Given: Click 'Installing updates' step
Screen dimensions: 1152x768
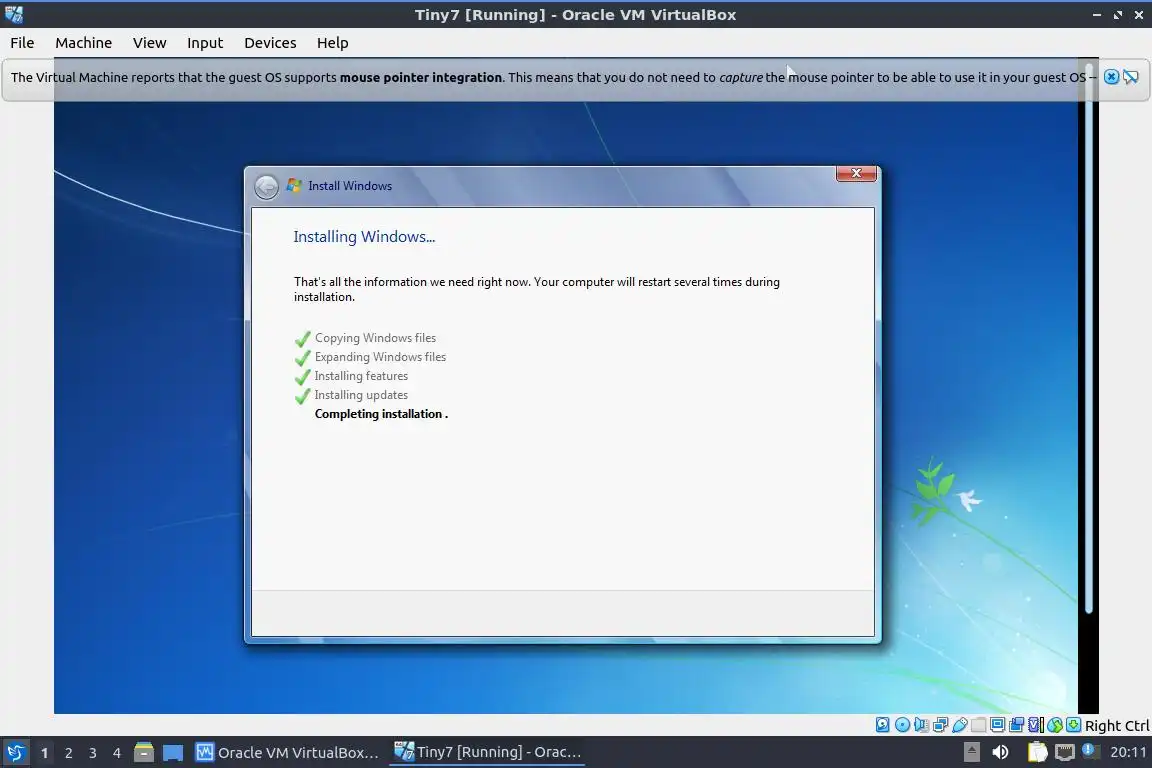Looking at the screenshot, I should point(361,395).
